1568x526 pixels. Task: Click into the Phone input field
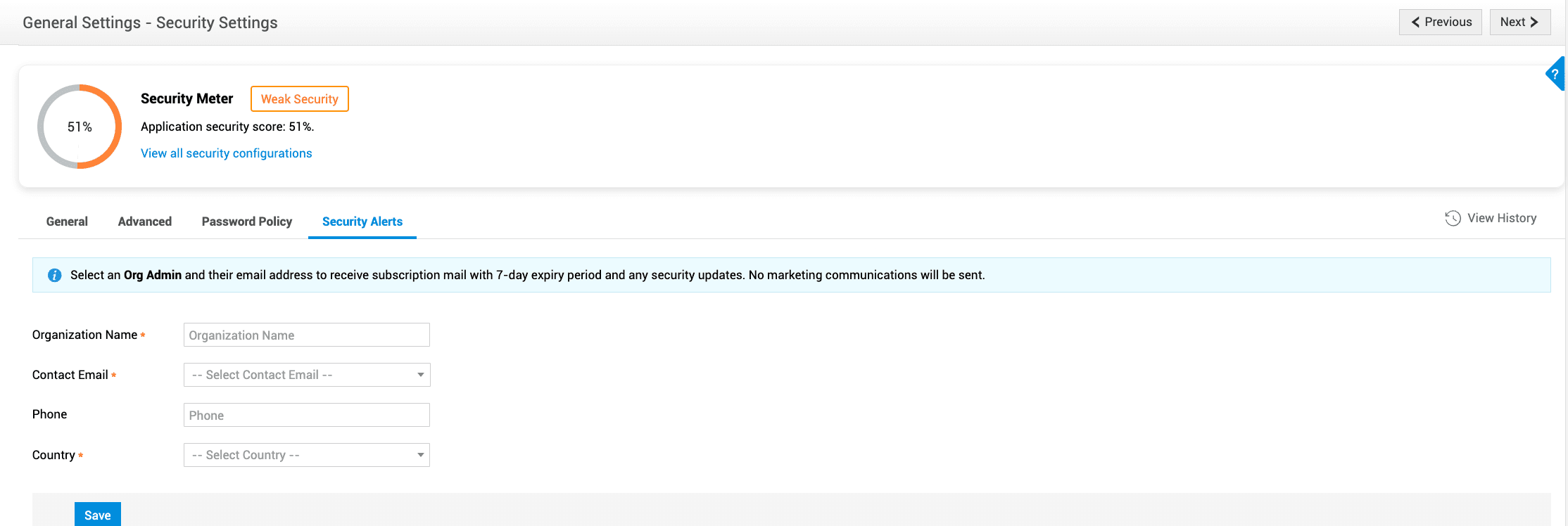pyautogui.click(x=306, y=415)
